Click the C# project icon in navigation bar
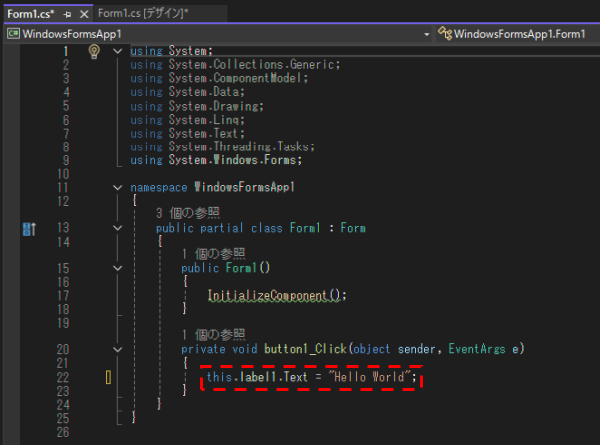This screenshot has width=600, height=445. click(14, 33)
